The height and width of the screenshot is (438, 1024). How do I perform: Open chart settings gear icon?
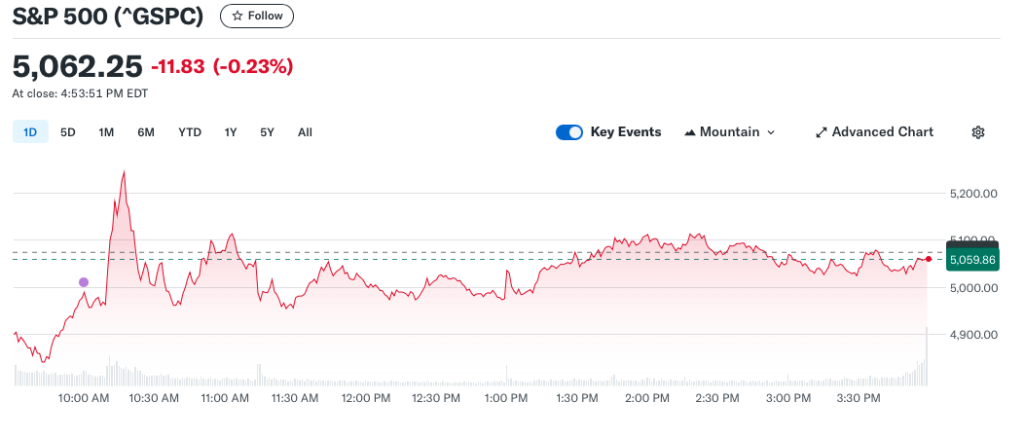tap(978, 133)
